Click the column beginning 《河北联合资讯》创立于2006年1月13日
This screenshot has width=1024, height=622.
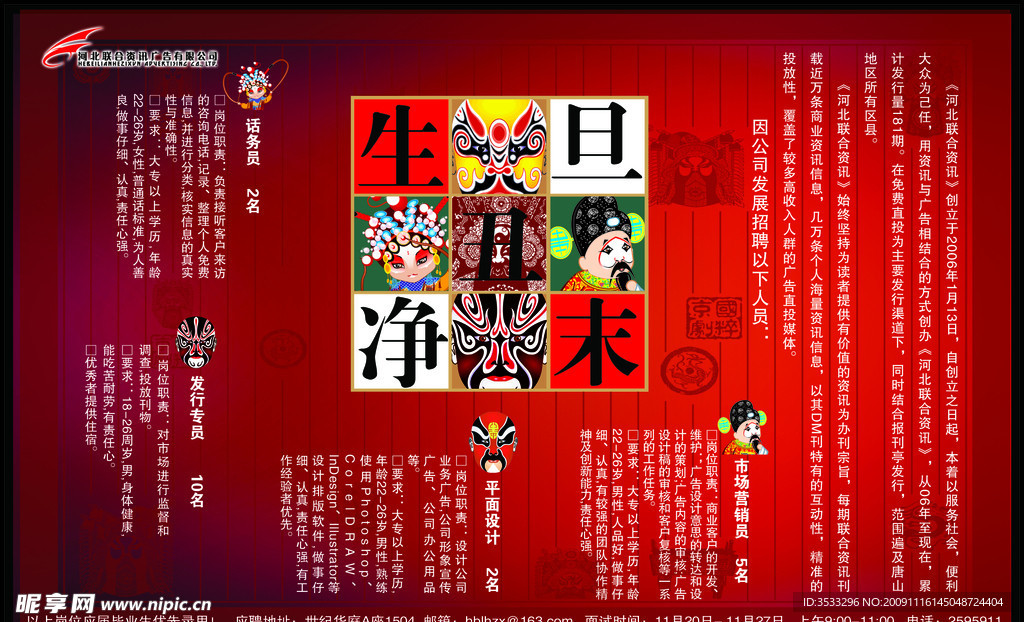point(952,338)
